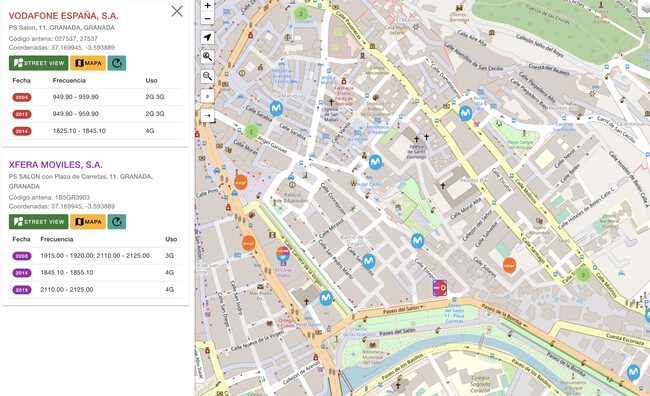Image resolution: width=650 pixels, height=396 pixels.
Task: Click the magnifier with minus map control
Action: [208, 76]
